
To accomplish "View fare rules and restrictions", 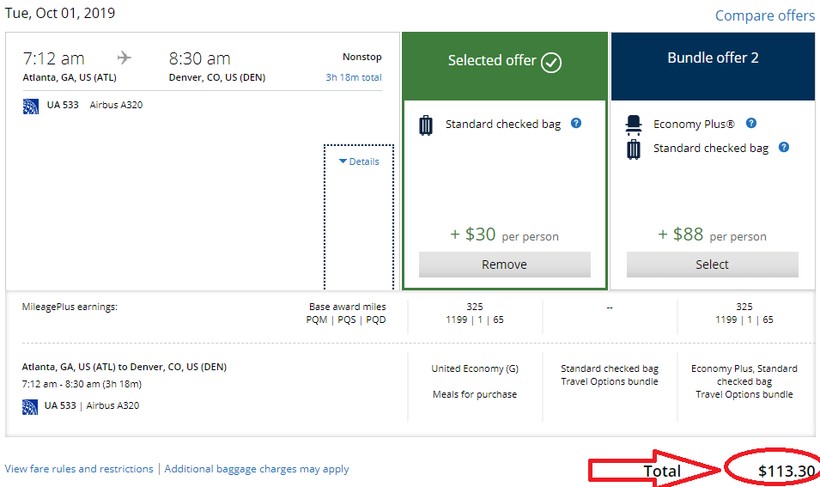I will point(79,469).
